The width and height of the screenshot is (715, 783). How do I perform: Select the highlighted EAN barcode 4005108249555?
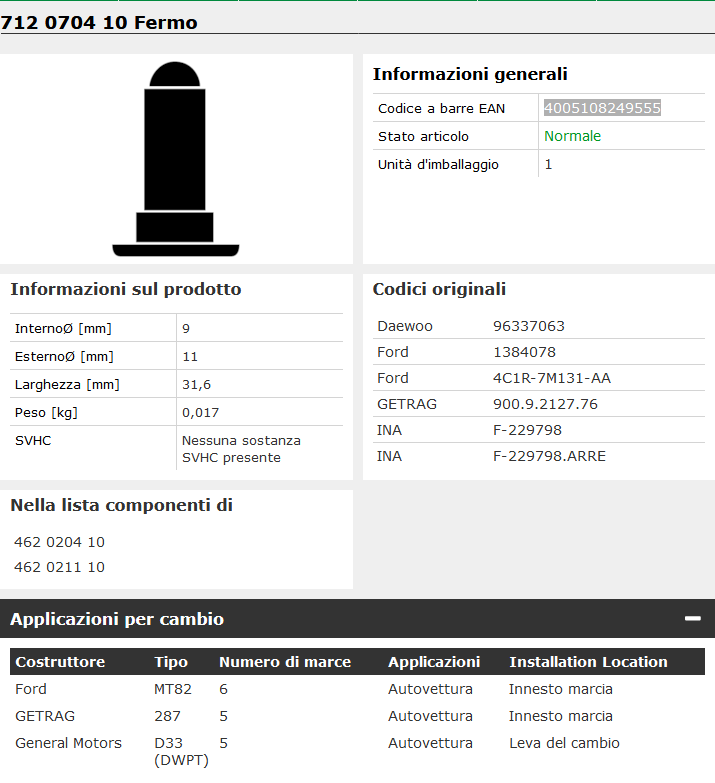point(602,108)
